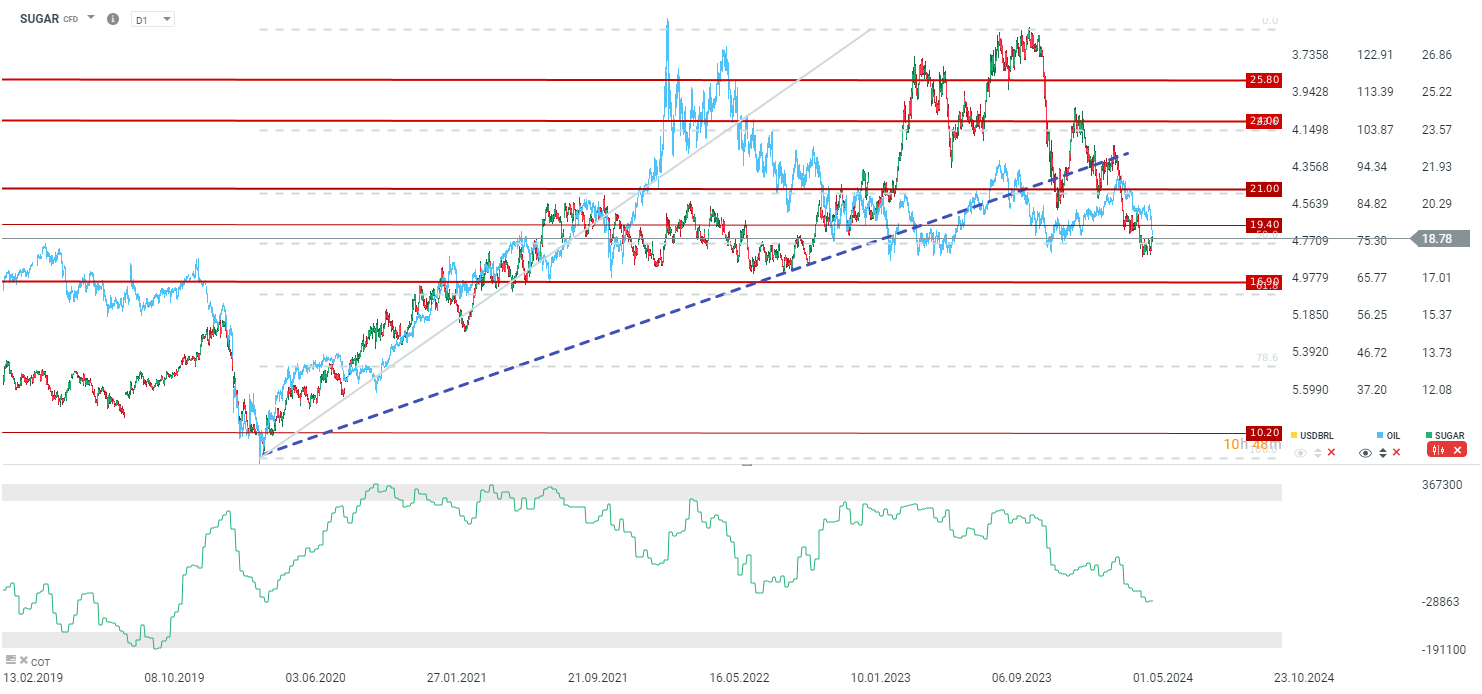Click the yellow USDBRL color swatch

[1294, 435]
